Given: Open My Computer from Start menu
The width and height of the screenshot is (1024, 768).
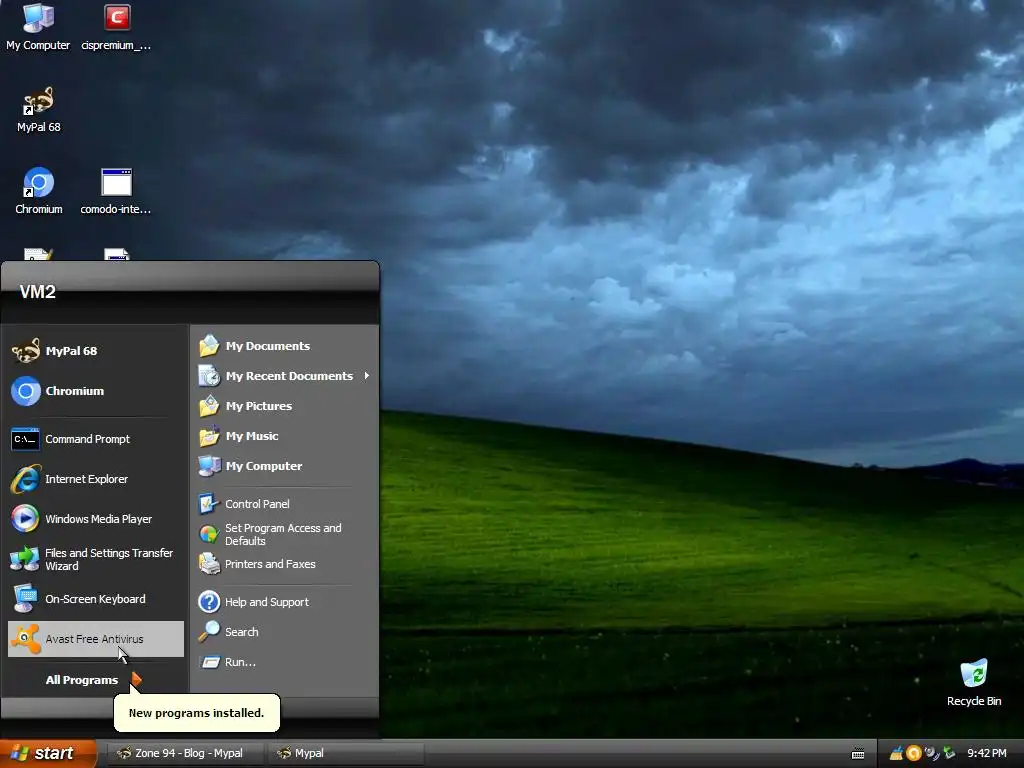Looking at the screenshot, I should [285, 466].
